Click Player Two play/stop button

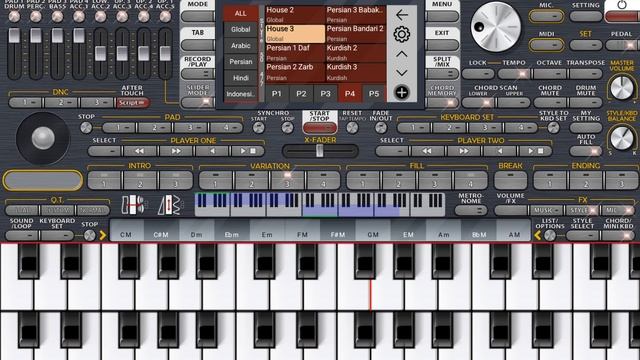pos(535,151)
